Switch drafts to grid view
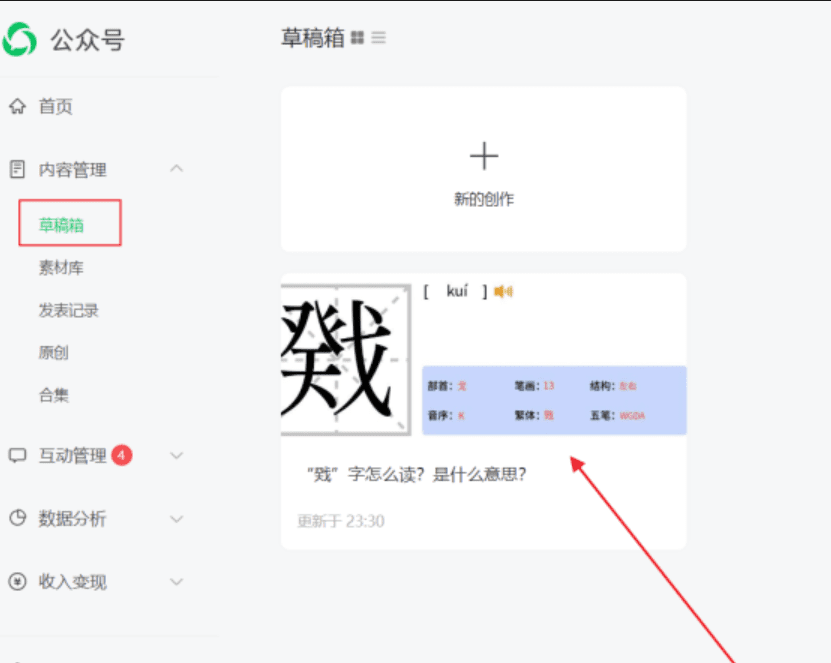Viewport: 831px width, 663px height. pos(358,39)
